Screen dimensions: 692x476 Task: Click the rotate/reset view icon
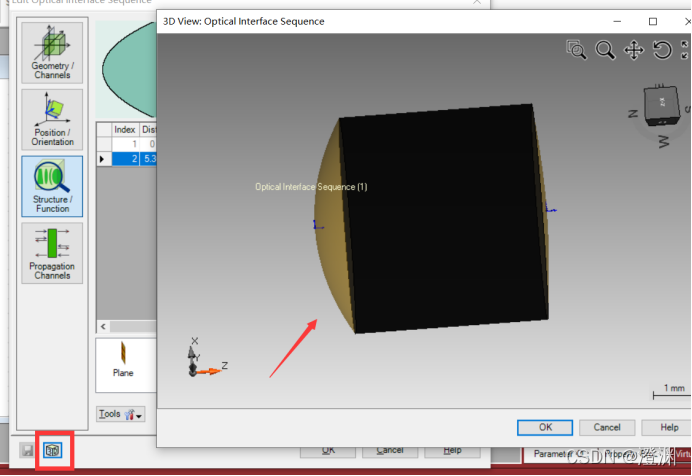pyautogui.click(x=662, y=50)
